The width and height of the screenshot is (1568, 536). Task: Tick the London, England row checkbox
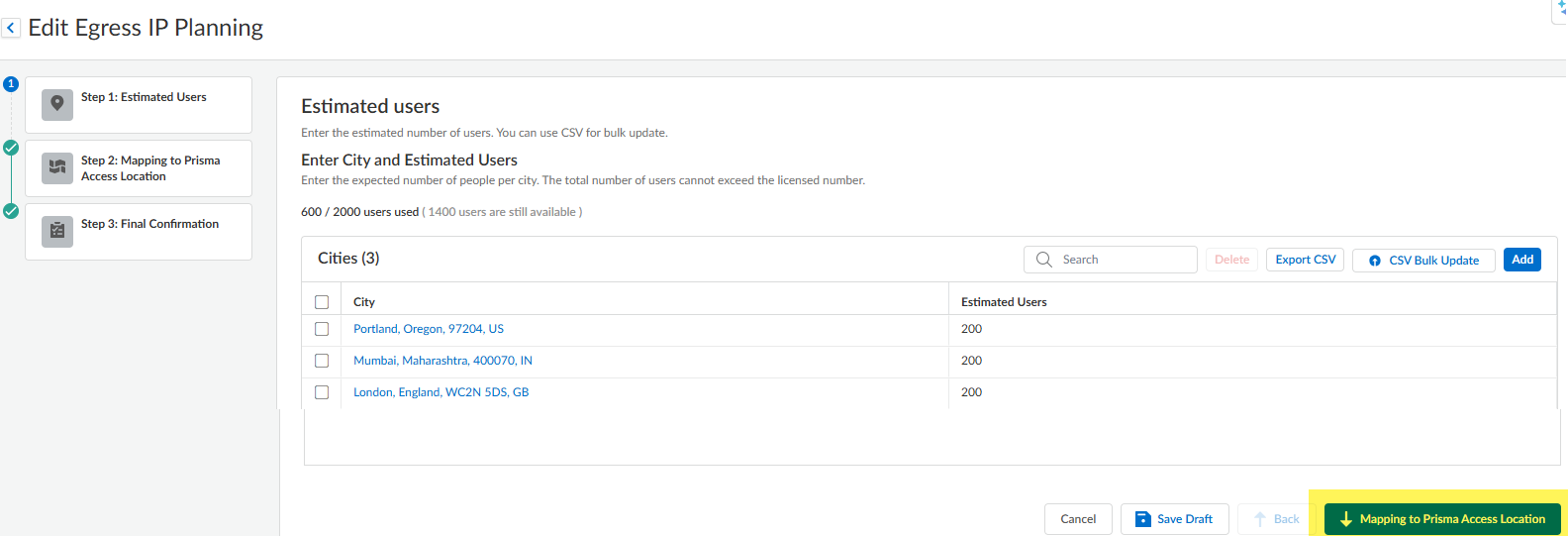pyautogui.click(x=322, y=392)
